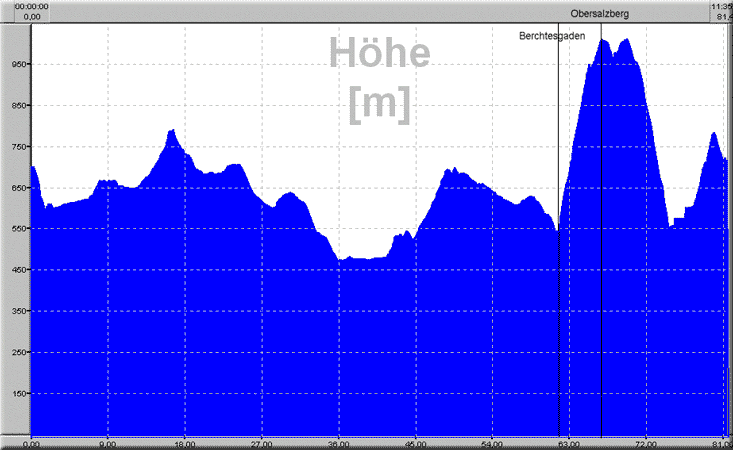Click the 950 elevation axis label
Screen dimensions: 733x450
[x=18, y=64]
